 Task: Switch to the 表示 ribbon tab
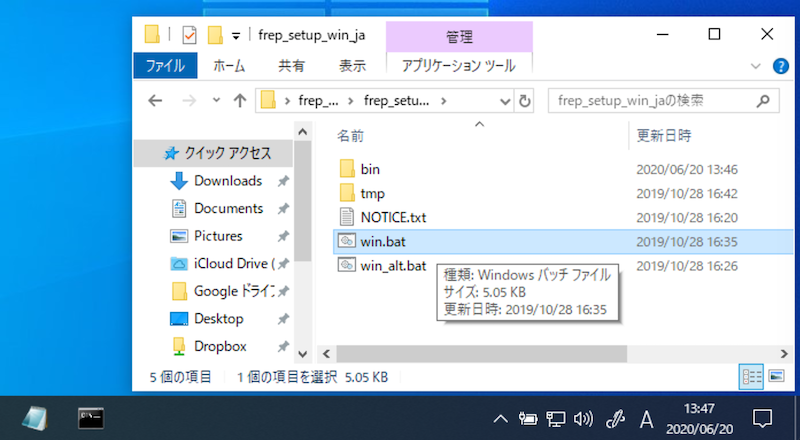tap(352, 66)
